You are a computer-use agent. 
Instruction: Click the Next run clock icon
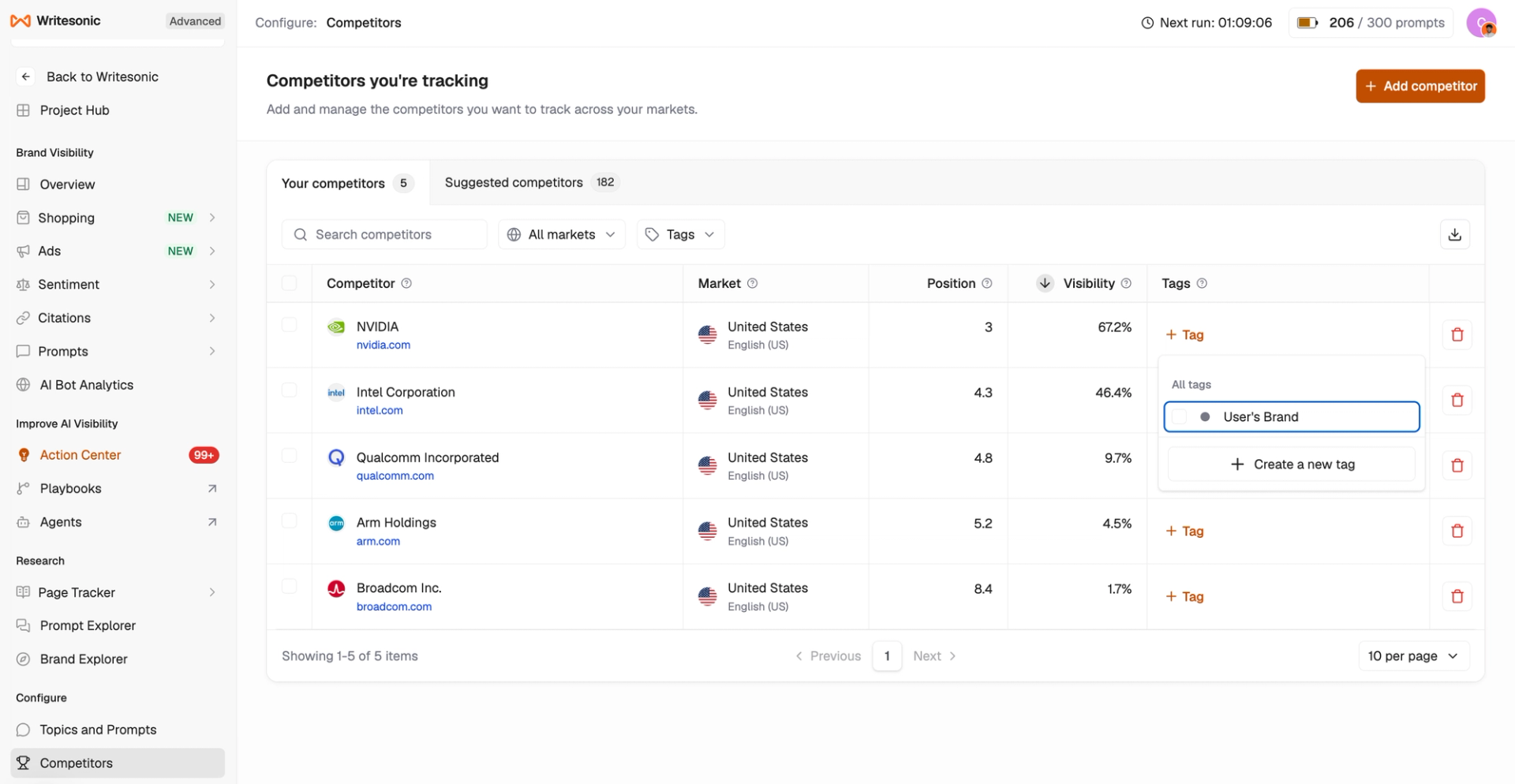pyautogui.click(x=1147, y=23)
